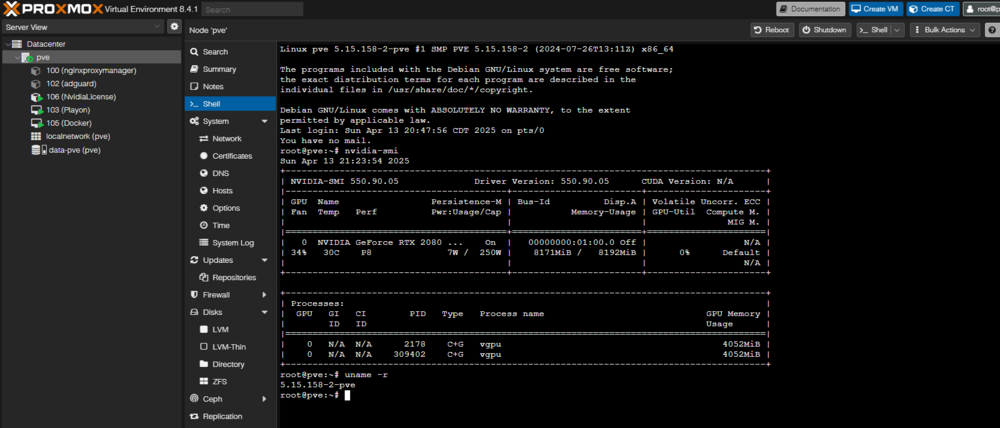Collapse the Datacenter tree node
The image size is (1000, 428).
(8, 44)
